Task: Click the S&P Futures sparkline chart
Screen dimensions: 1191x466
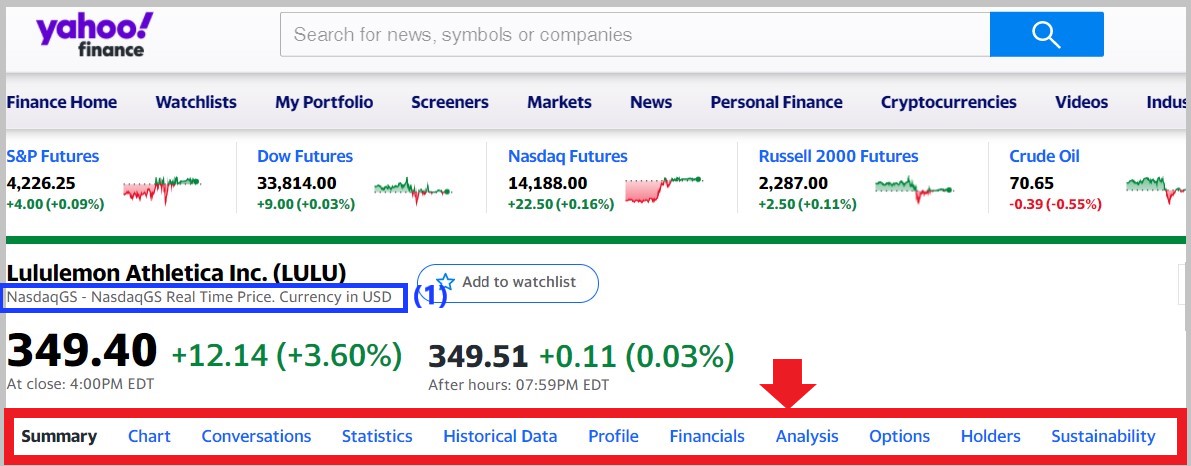Action: [161, 189]
